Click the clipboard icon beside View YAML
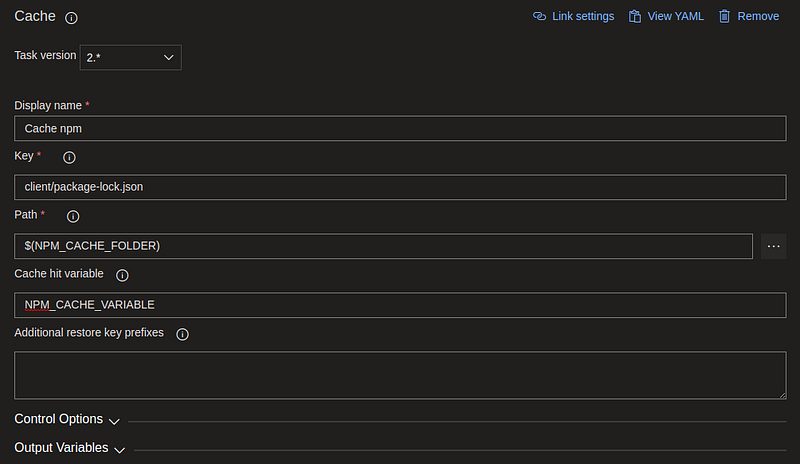Screen dimensions: 800x464 point(635,16)
